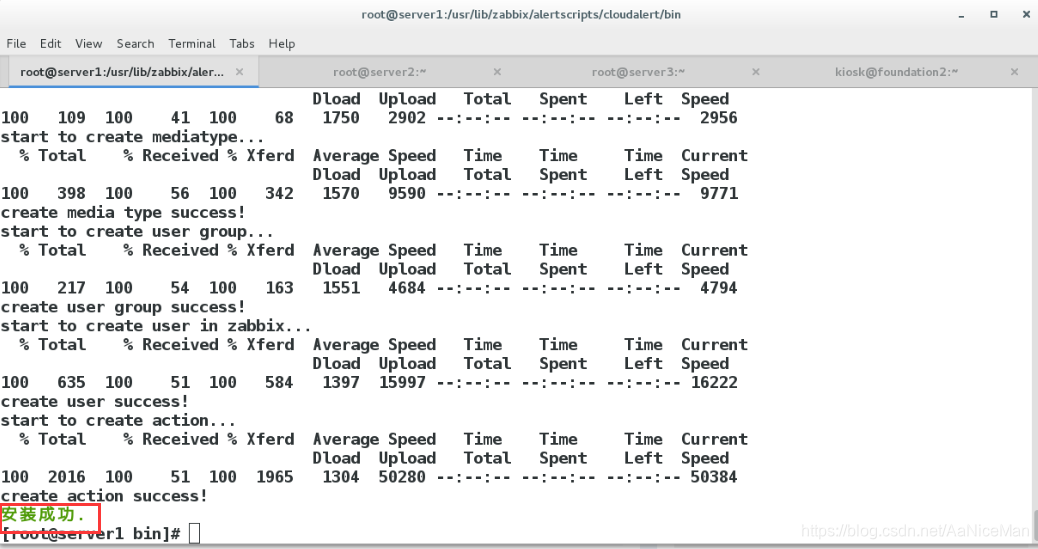Minimize the terminal window
1038x549 pixels.
tap(961, 15)
